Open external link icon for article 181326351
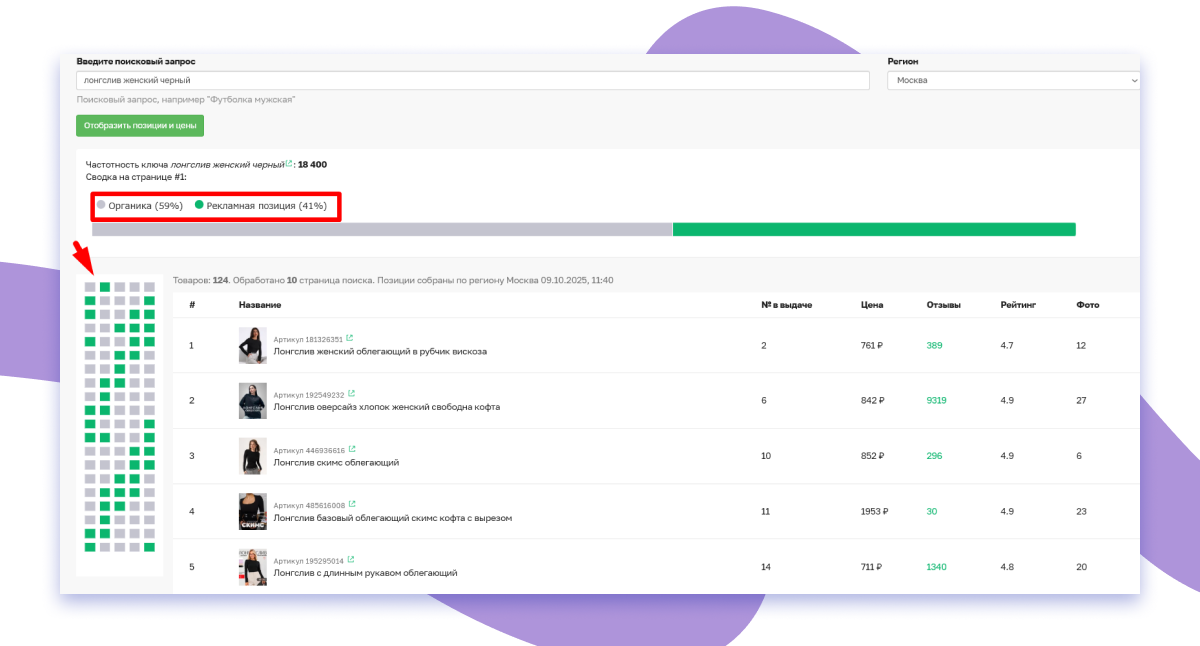This screenshot has height=646, width=1200. [x=350, y=338]
